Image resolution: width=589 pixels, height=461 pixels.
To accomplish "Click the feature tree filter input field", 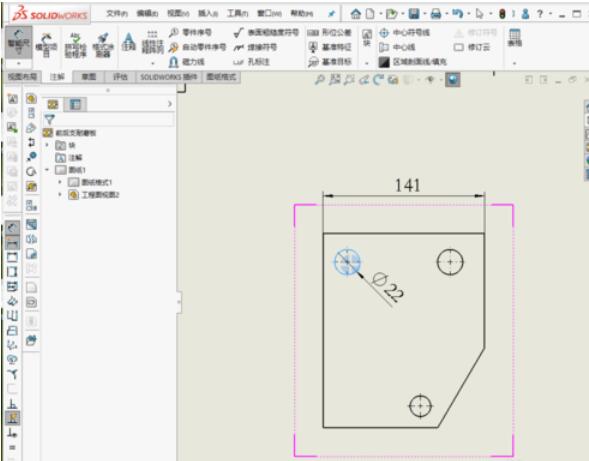I will pyautogui.click(x=114, y=119).
